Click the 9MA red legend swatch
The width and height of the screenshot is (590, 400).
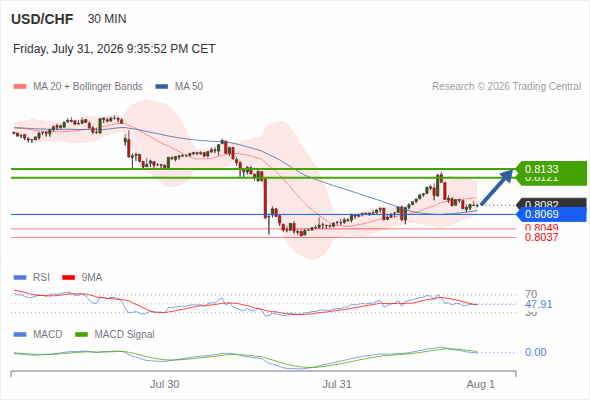pos(68,278)
